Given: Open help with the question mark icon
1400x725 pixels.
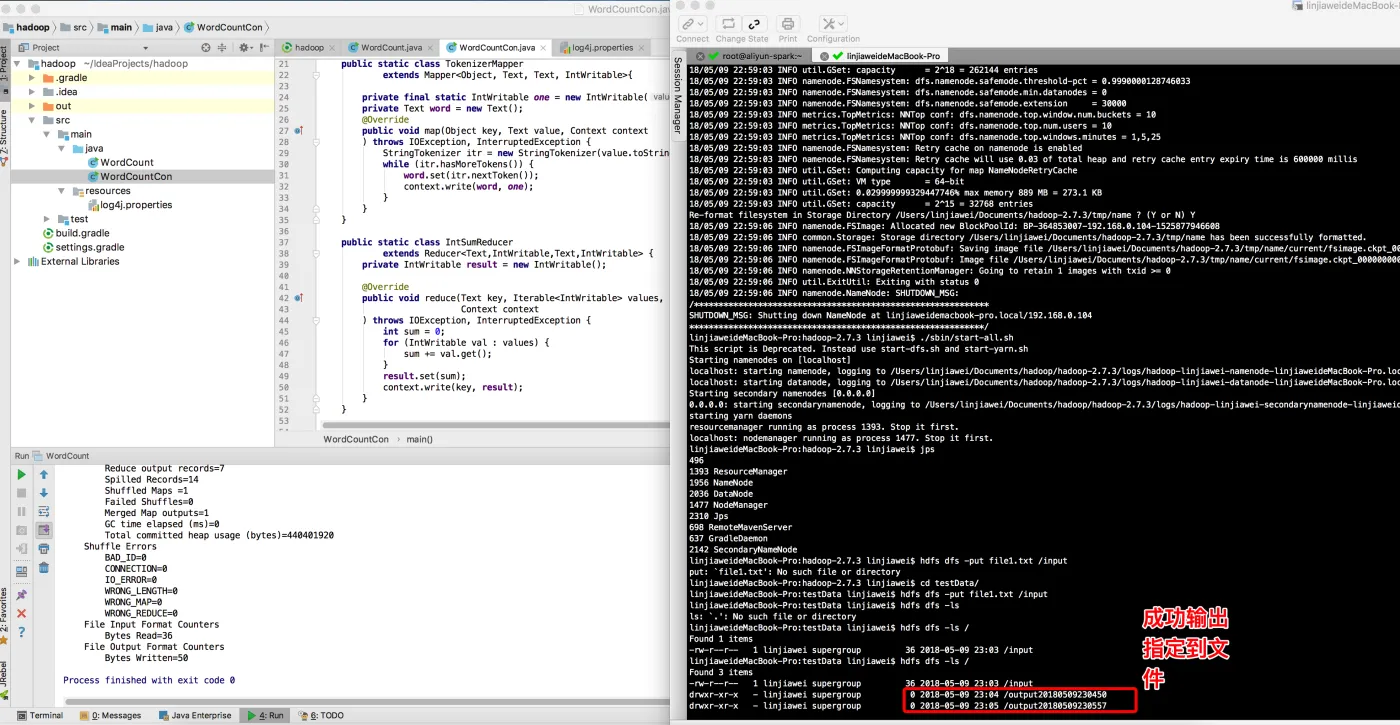Looking at the screenshot, I should 22,632.
